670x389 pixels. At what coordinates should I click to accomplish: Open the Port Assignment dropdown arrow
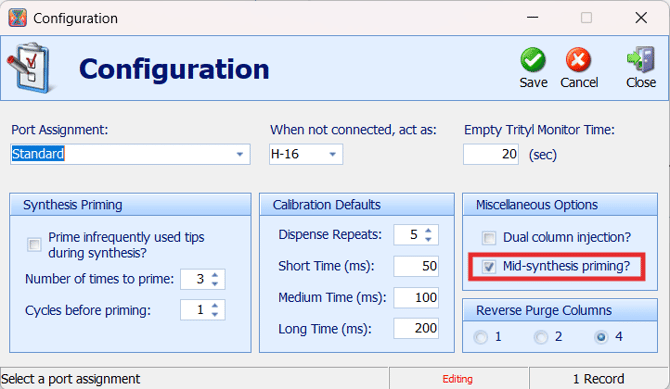click(240, 154)
